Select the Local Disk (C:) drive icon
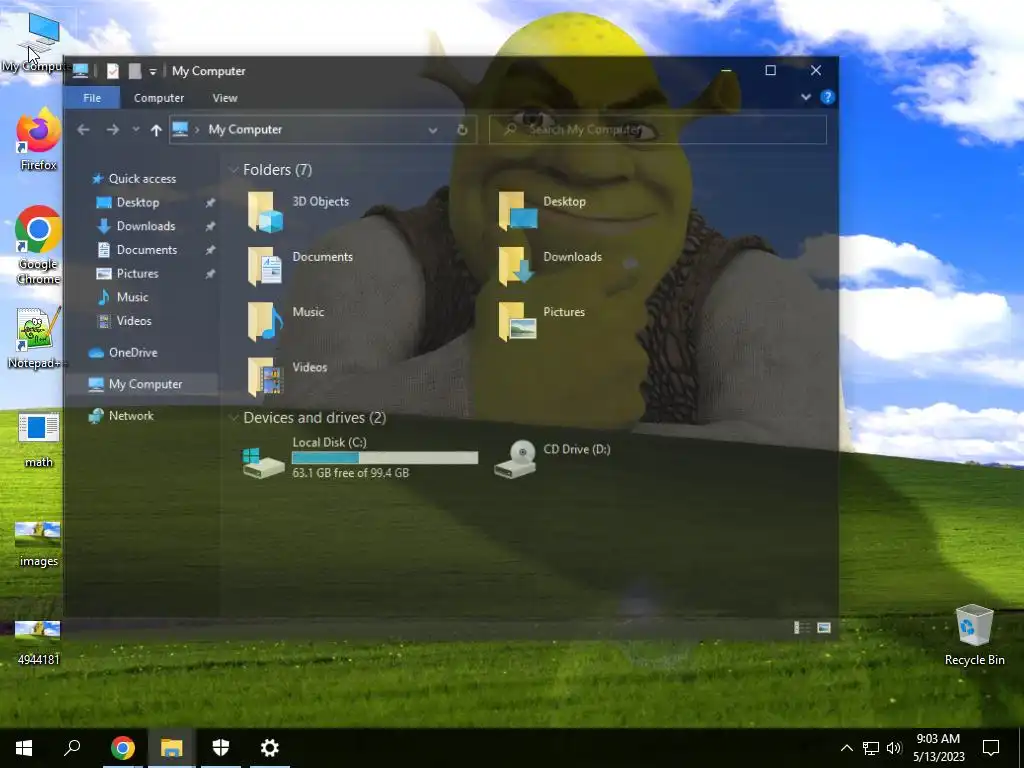 point(263,462)
